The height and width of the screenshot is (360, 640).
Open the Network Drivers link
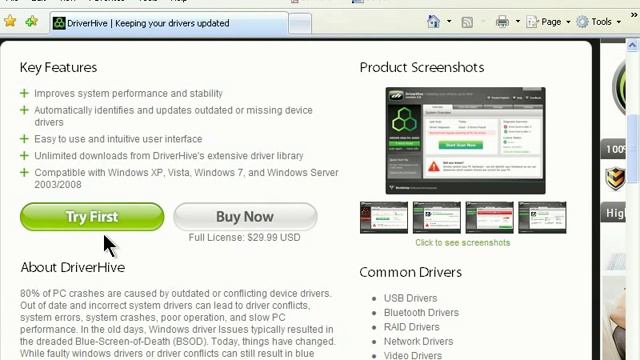click(x=418, y=341)
